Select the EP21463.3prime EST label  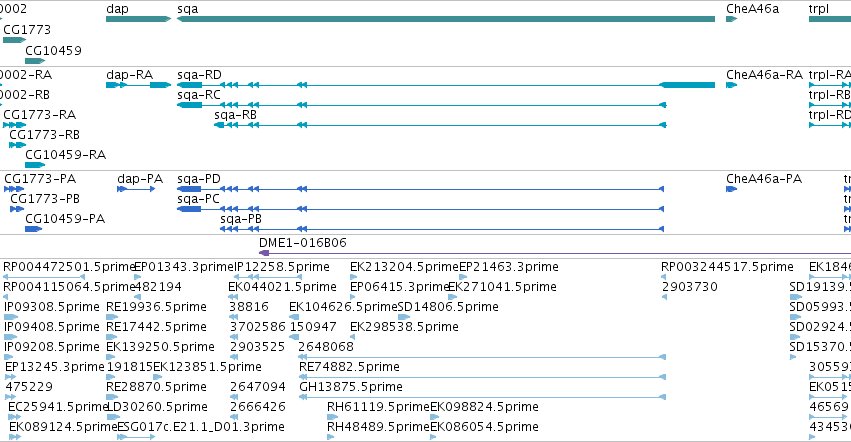pyautogui.click(x=509, y=267)
